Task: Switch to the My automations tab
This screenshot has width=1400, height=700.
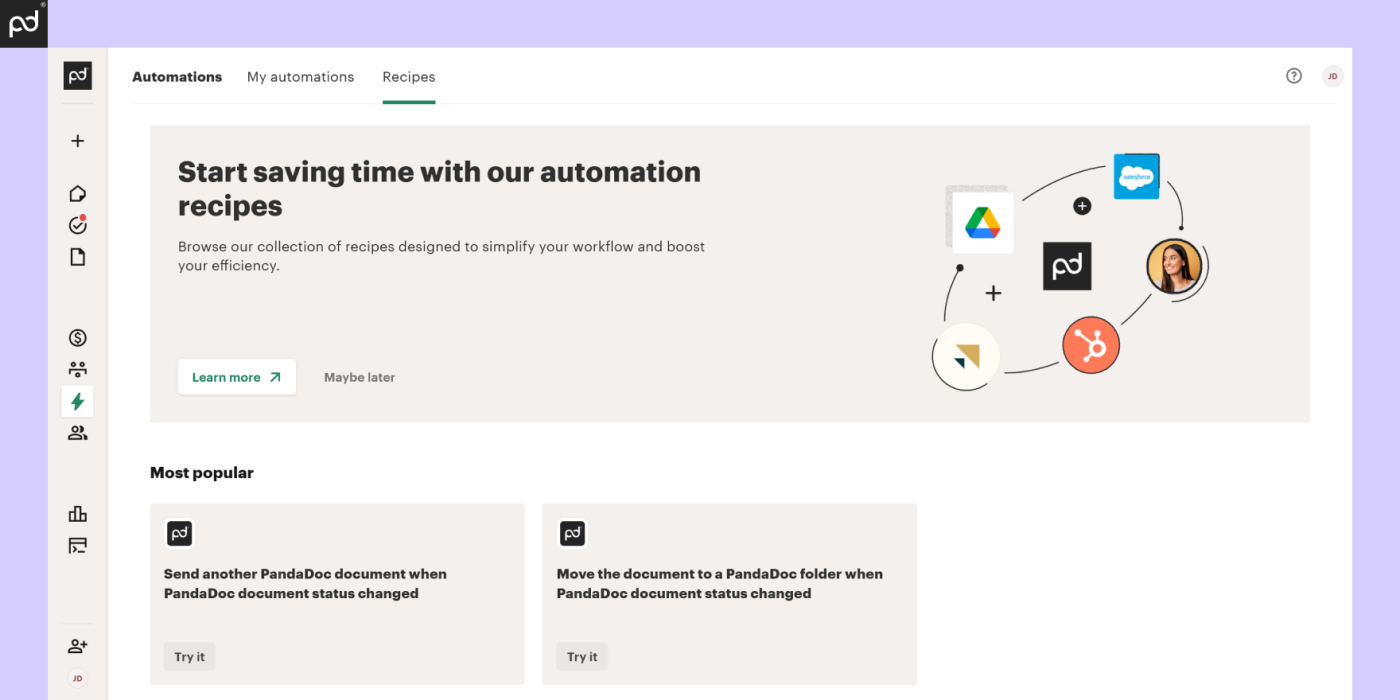Action: pyautogui.click(x=300, y=77)
